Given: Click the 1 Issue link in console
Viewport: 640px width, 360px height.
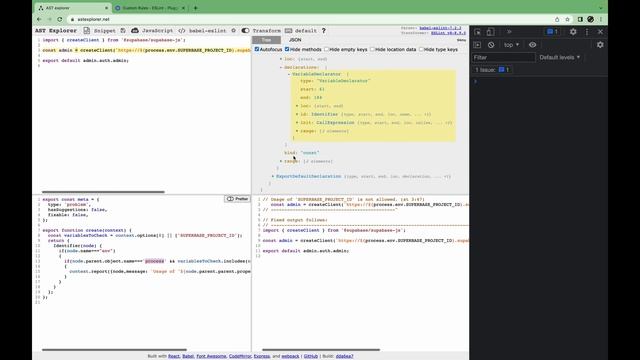Looking at the screenshot, I should [492, 70].
